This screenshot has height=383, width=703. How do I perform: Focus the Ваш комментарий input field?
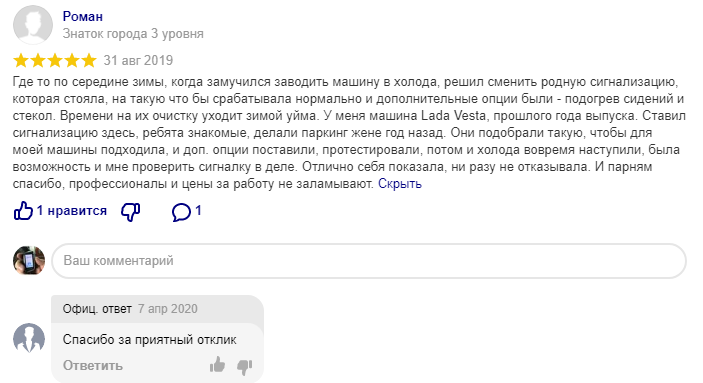click(x=369, y=261)
